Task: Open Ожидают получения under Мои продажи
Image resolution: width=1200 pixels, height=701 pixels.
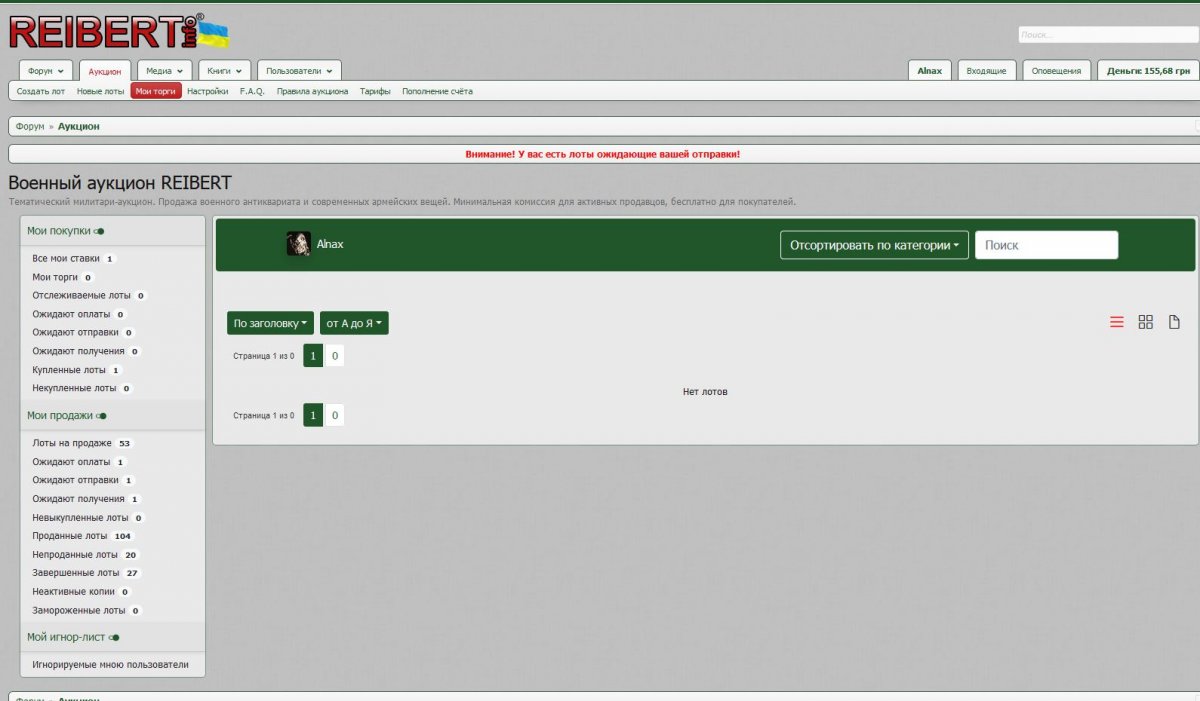Action: pyautogui.click(x=78, y=499)
